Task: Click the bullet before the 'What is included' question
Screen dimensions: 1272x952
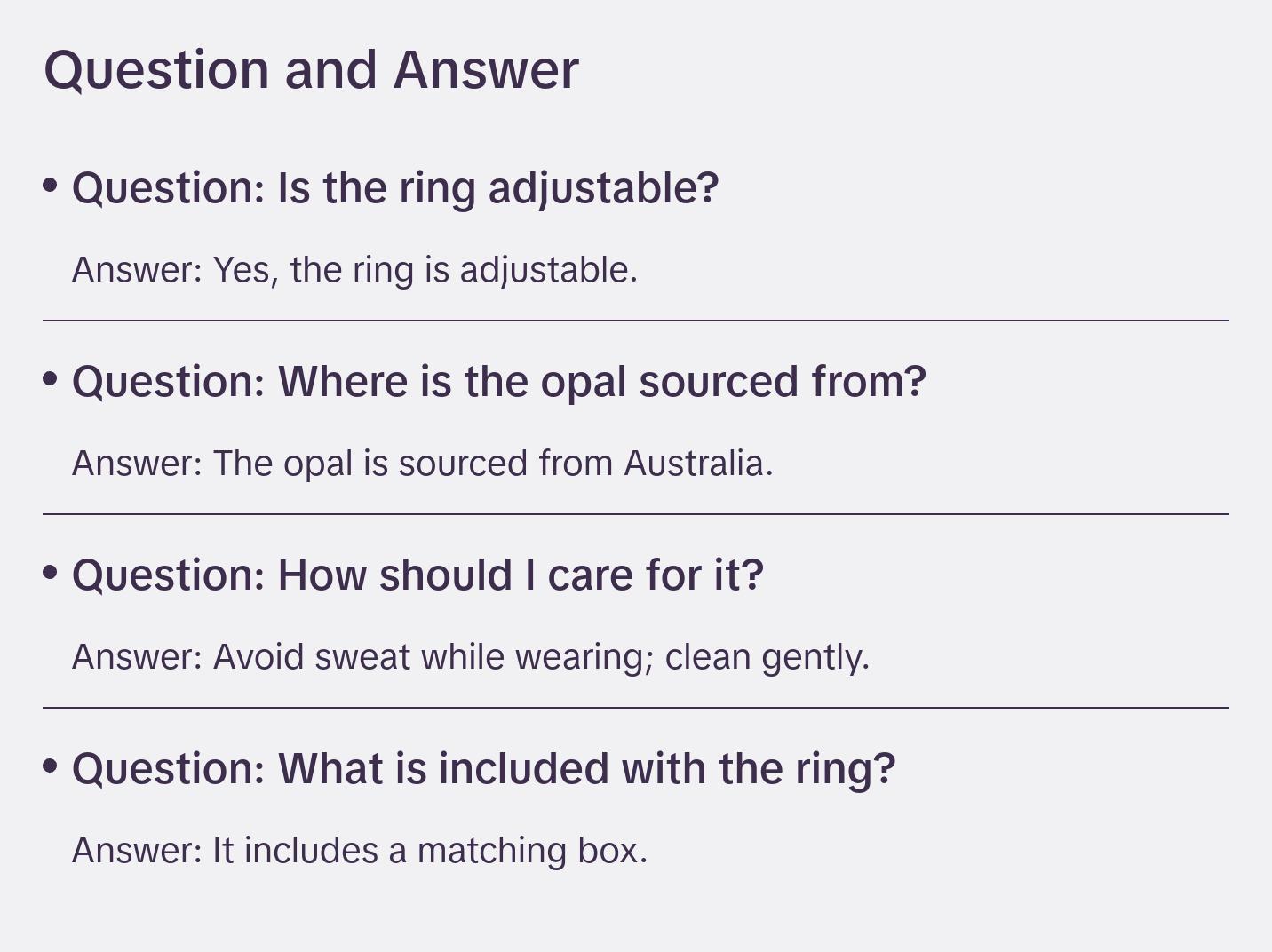Action: point(51,766)
